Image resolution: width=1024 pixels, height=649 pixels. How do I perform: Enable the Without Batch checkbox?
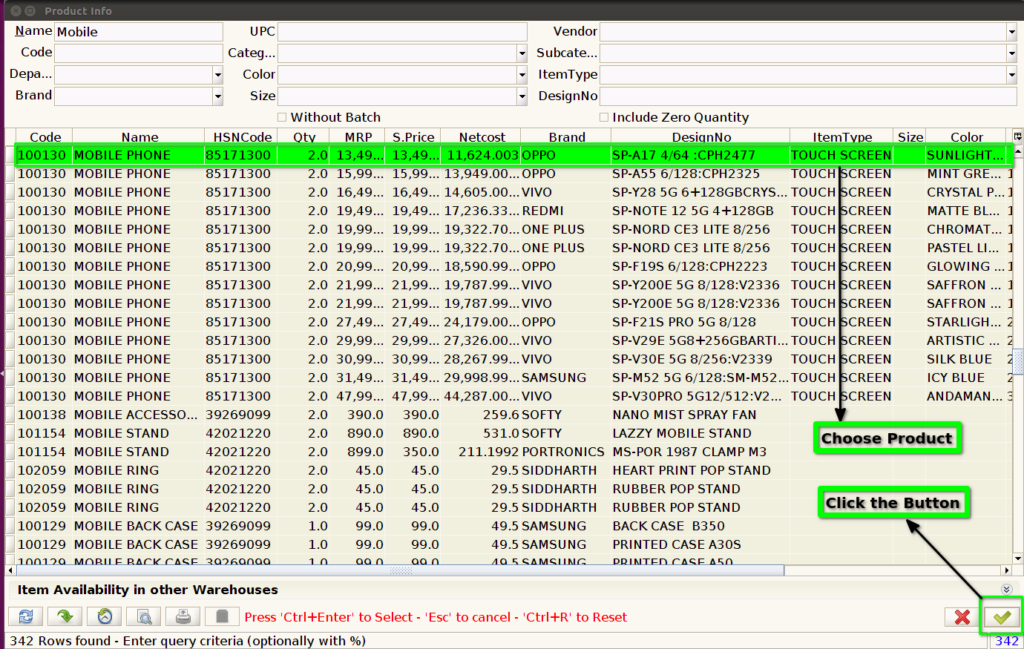(x=282, y=118)
